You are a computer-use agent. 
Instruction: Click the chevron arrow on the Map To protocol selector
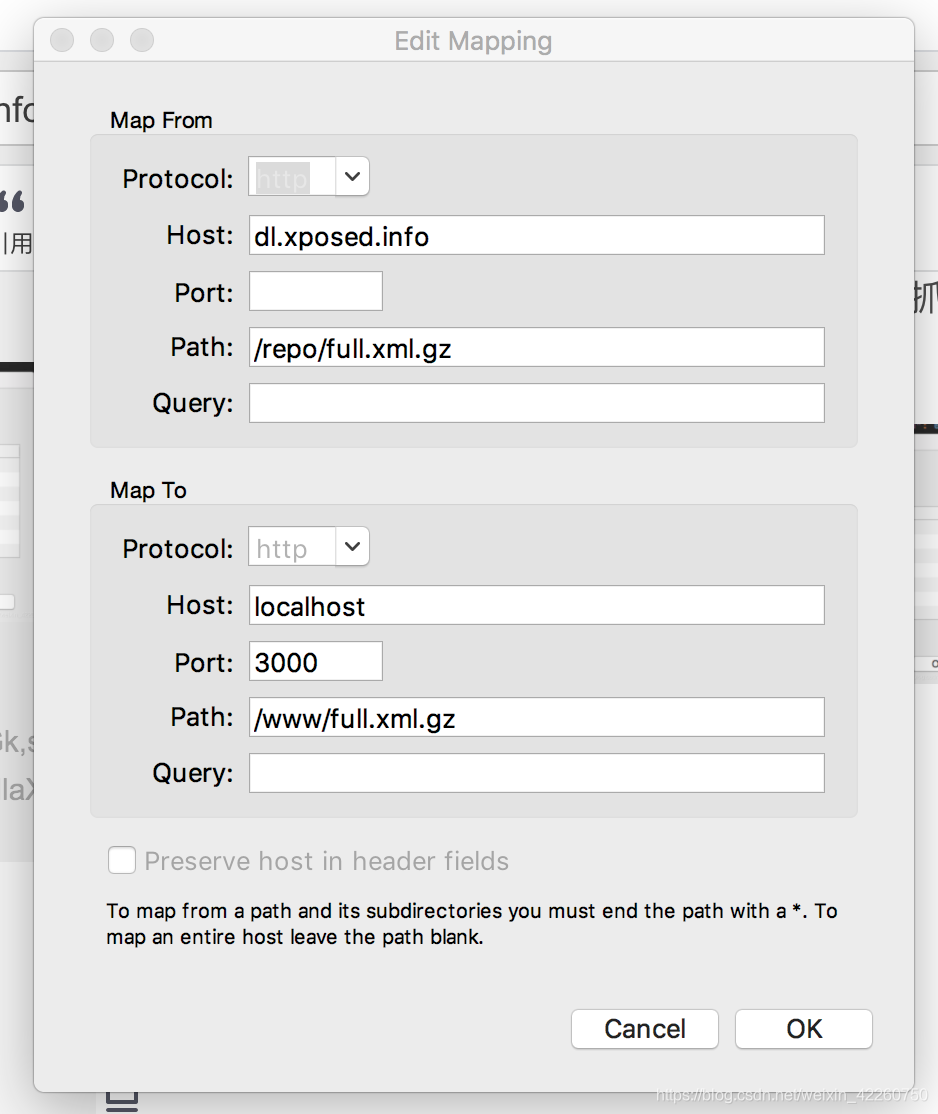pyautogui.click(x=351, y=546)
